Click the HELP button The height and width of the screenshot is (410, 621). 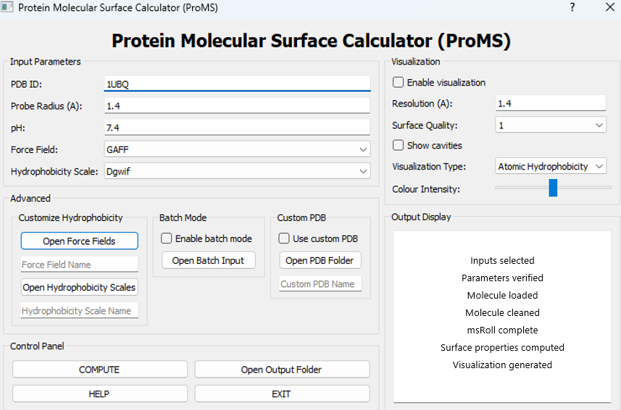[x=99, y=394]
